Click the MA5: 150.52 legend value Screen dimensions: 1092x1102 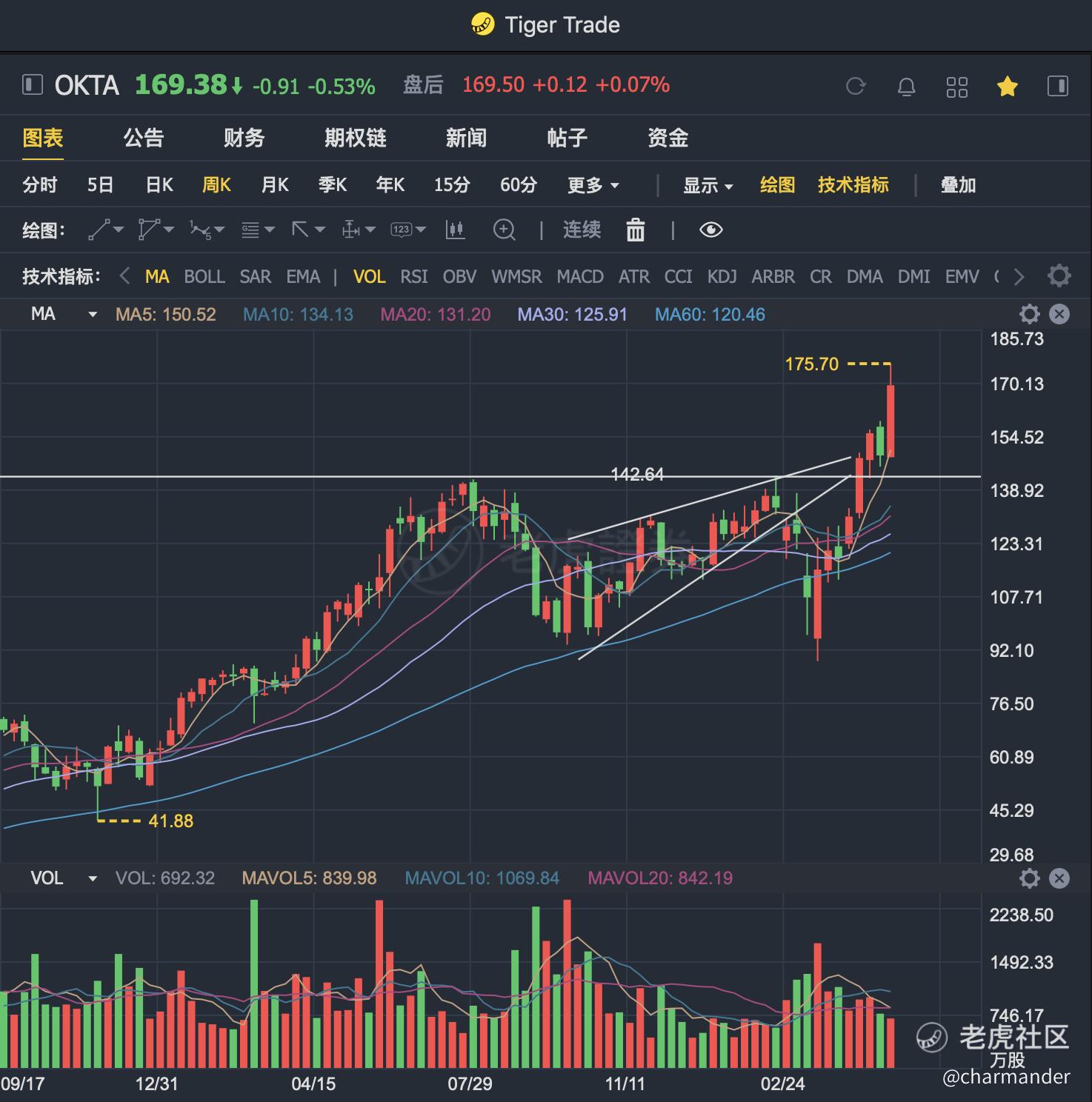point(166,315)
